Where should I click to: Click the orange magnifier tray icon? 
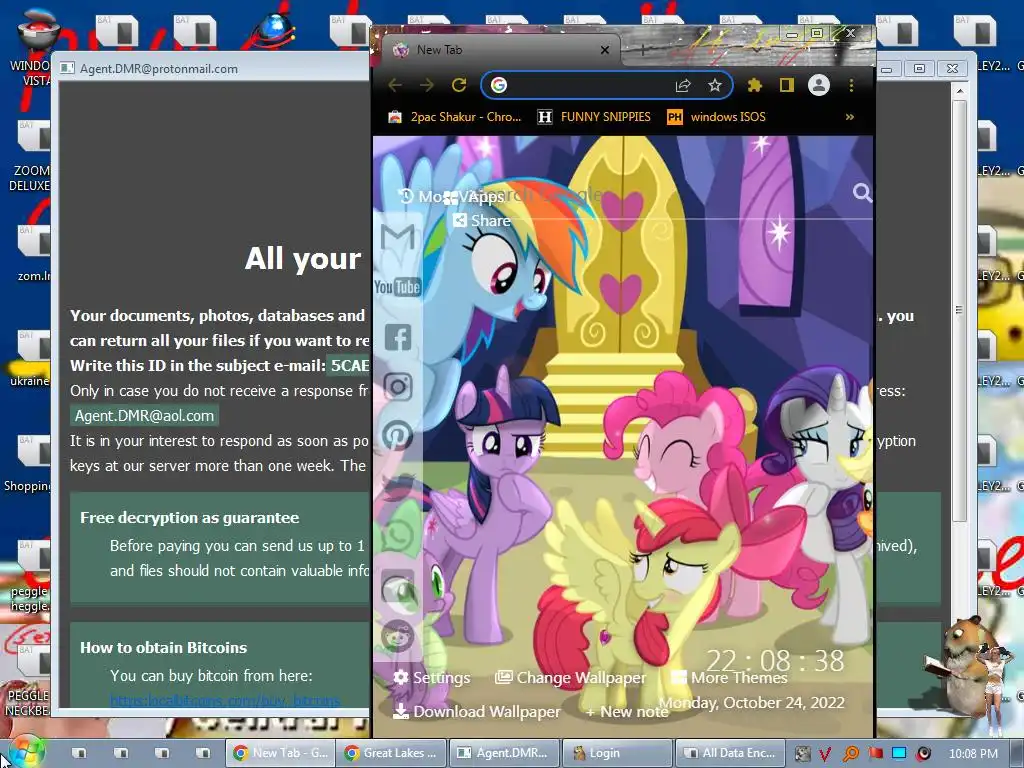[x=851, y=754]
